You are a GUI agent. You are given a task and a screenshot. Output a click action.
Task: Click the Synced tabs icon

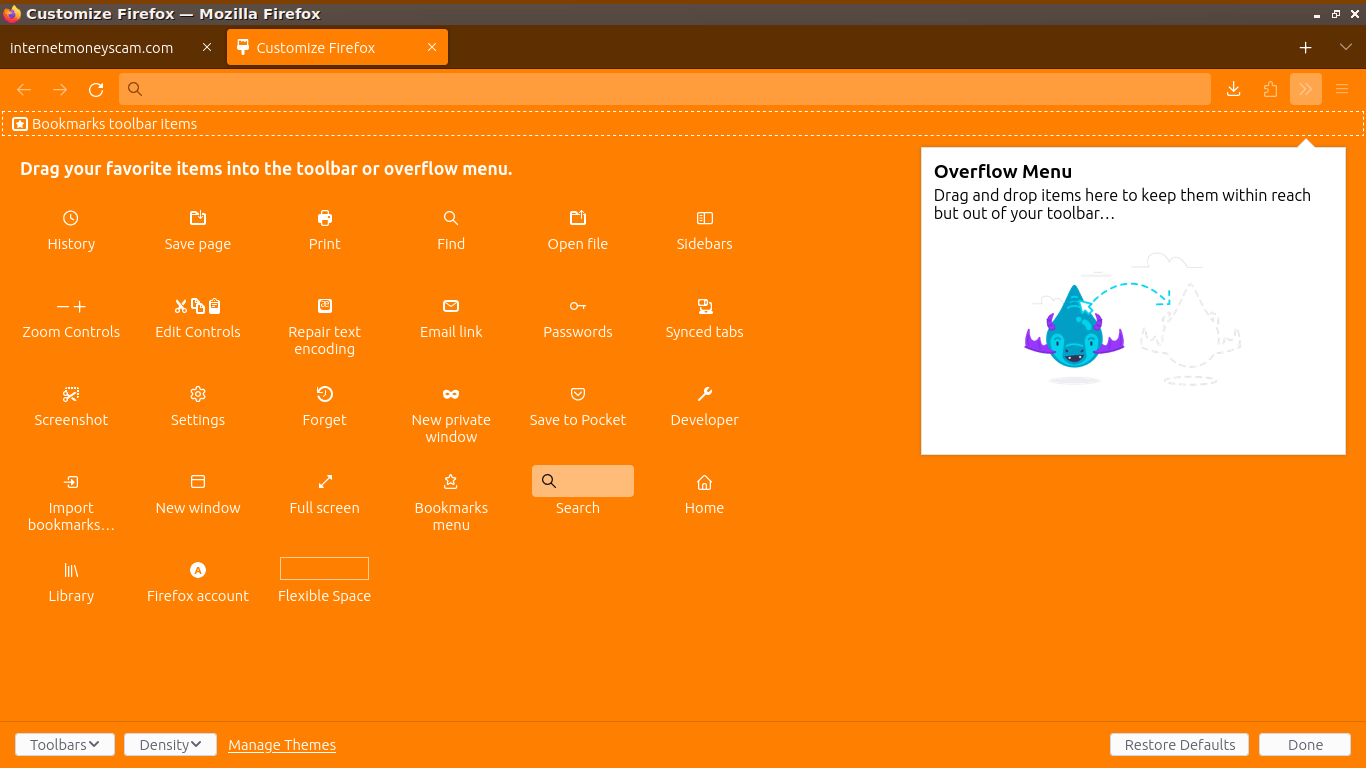pos(704,306)
